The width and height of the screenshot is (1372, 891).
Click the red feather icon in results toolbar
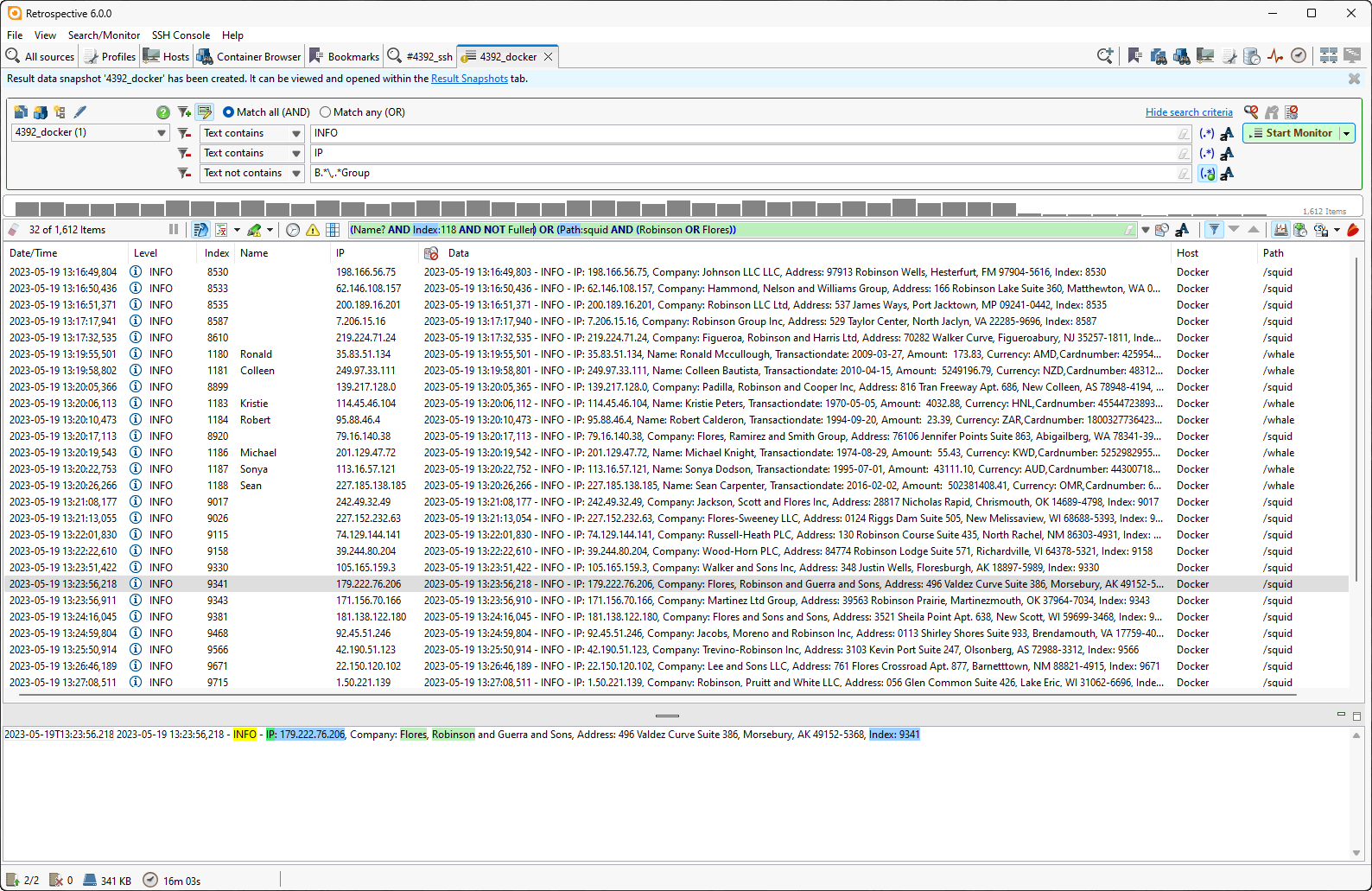tap(1354, 230)
